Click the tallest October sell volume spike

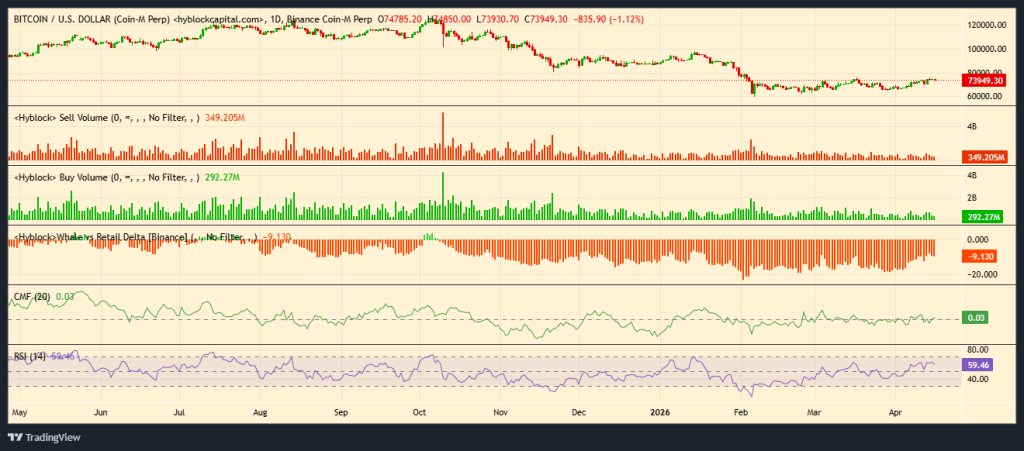click(442, 135)
